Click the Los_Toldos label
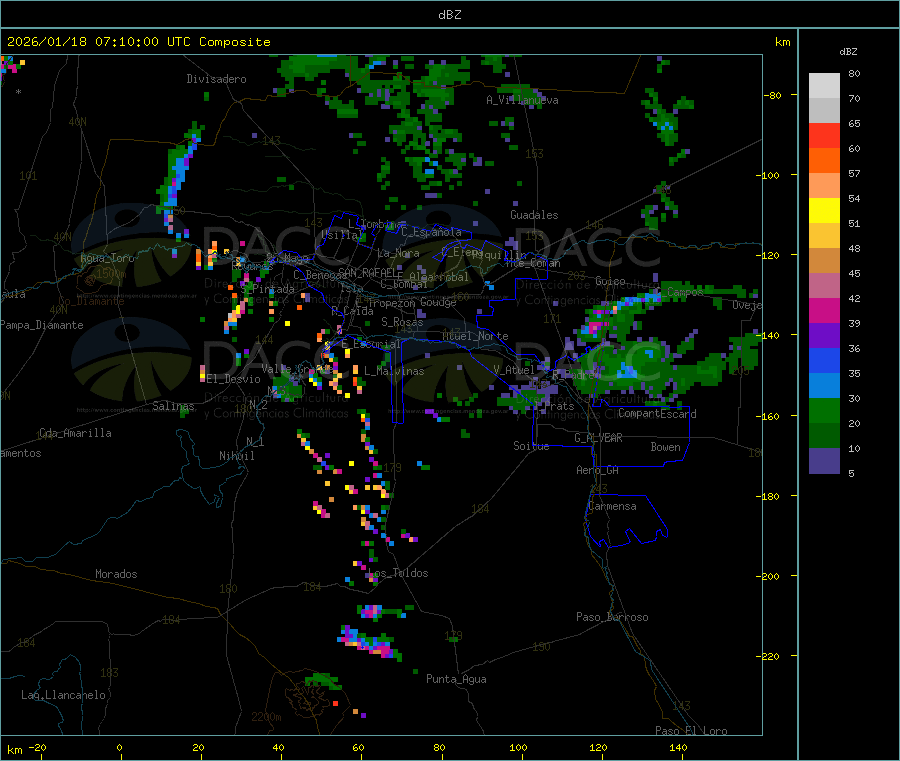The width and height of the screenshot is (900, 761). point(398,573)
